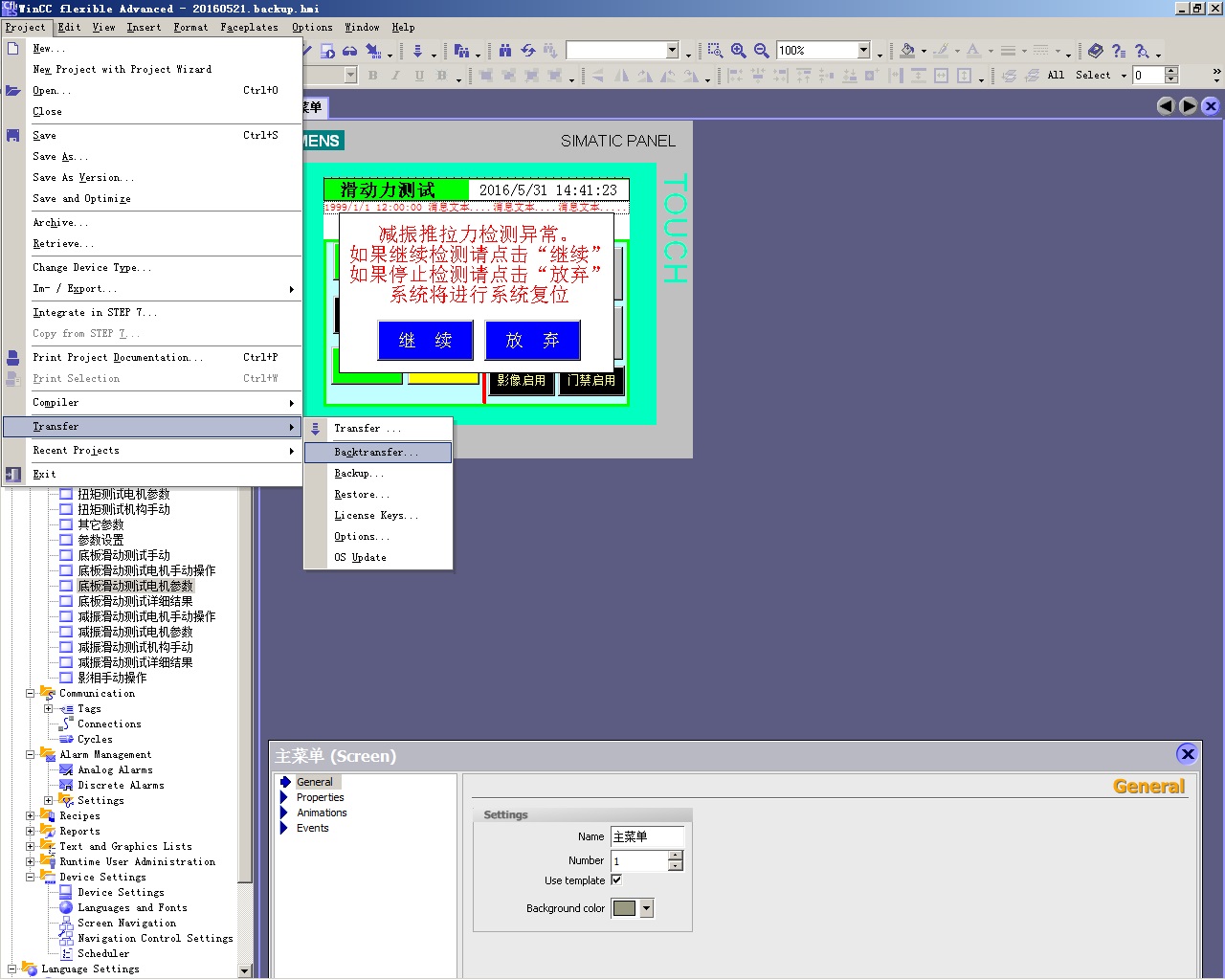Click the Background color swatch
The image size is (1225, 980).
(x=624, y=908)
